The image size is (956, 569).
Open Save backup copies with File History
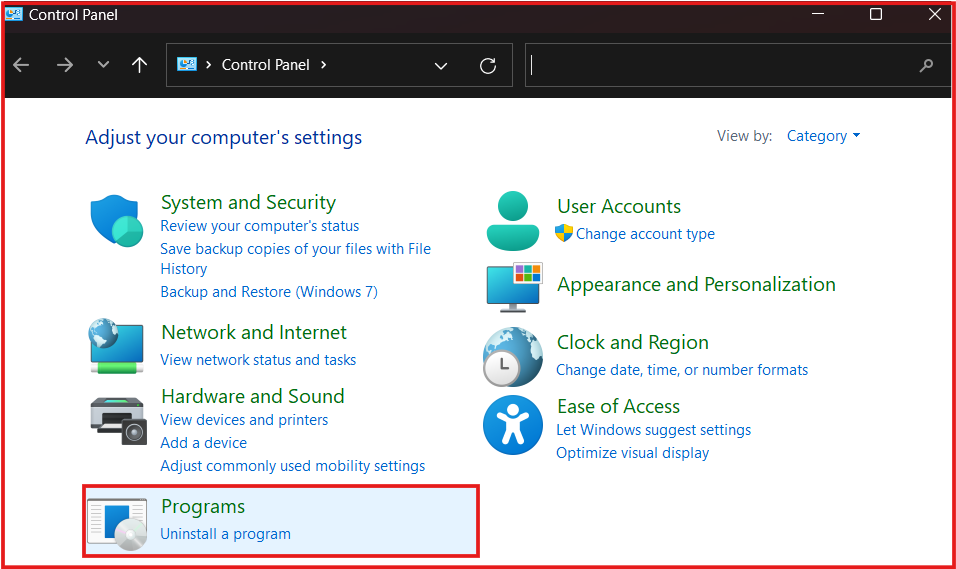pyautogui.click(x=296, y=259)
